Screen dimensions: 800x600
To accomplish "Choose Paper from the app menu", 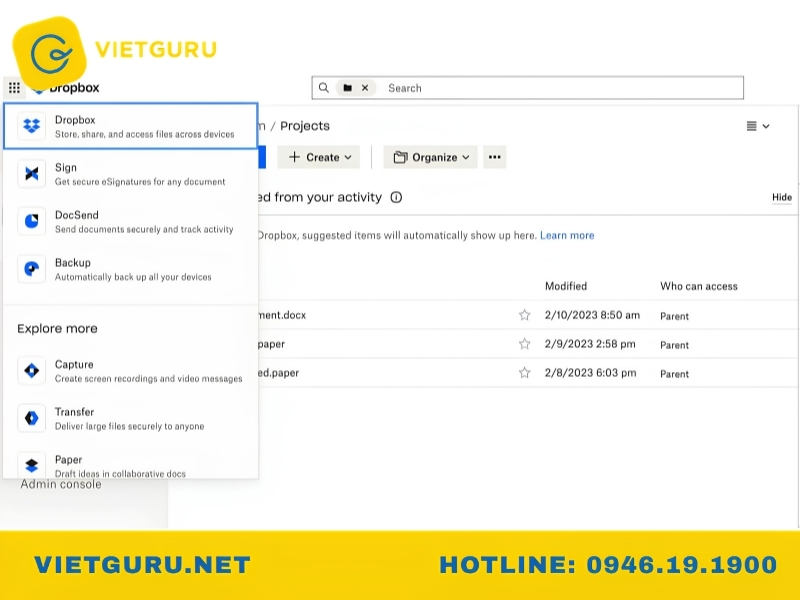I will click(x=130, y=465).
